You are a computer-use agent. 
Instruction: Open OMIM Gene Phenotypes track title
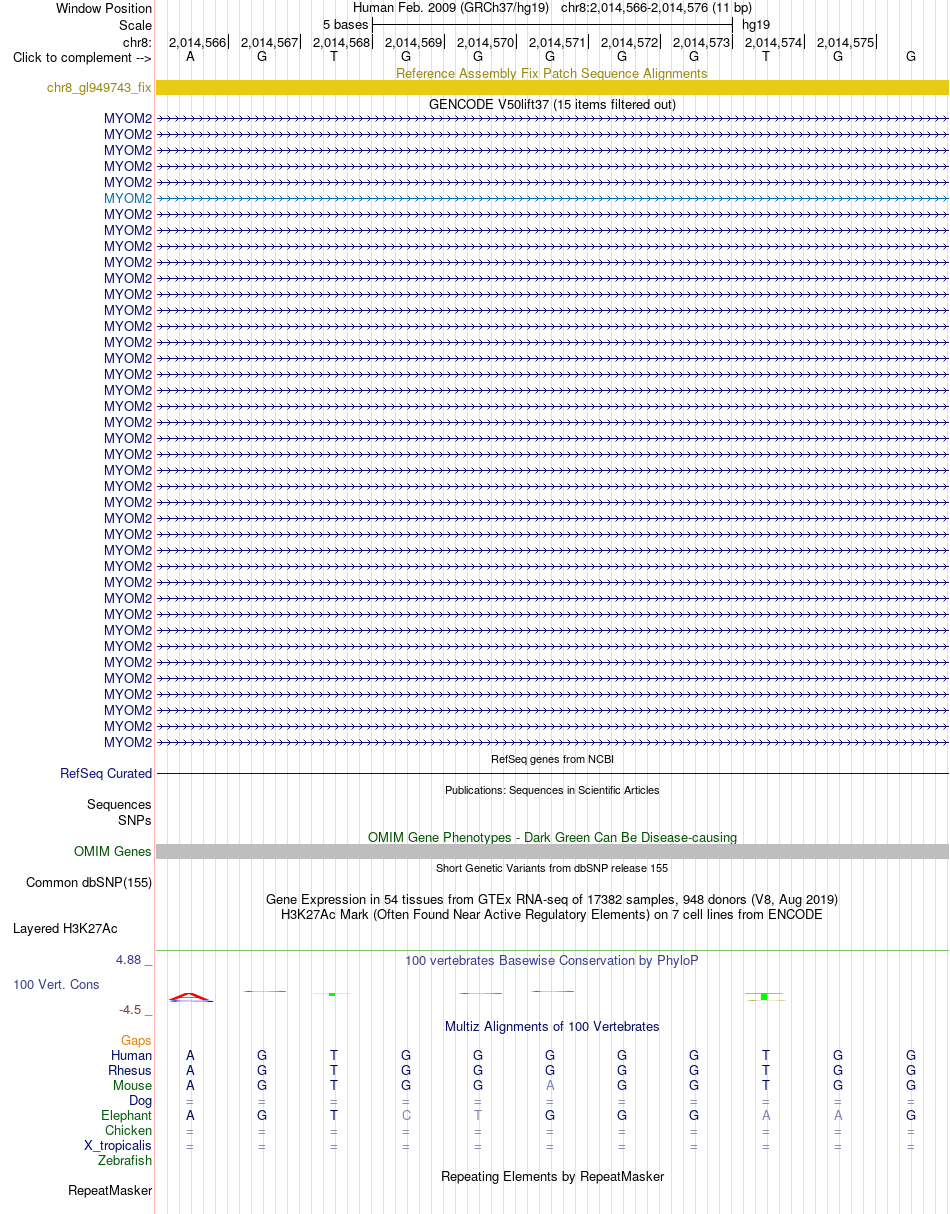[552, 837]
